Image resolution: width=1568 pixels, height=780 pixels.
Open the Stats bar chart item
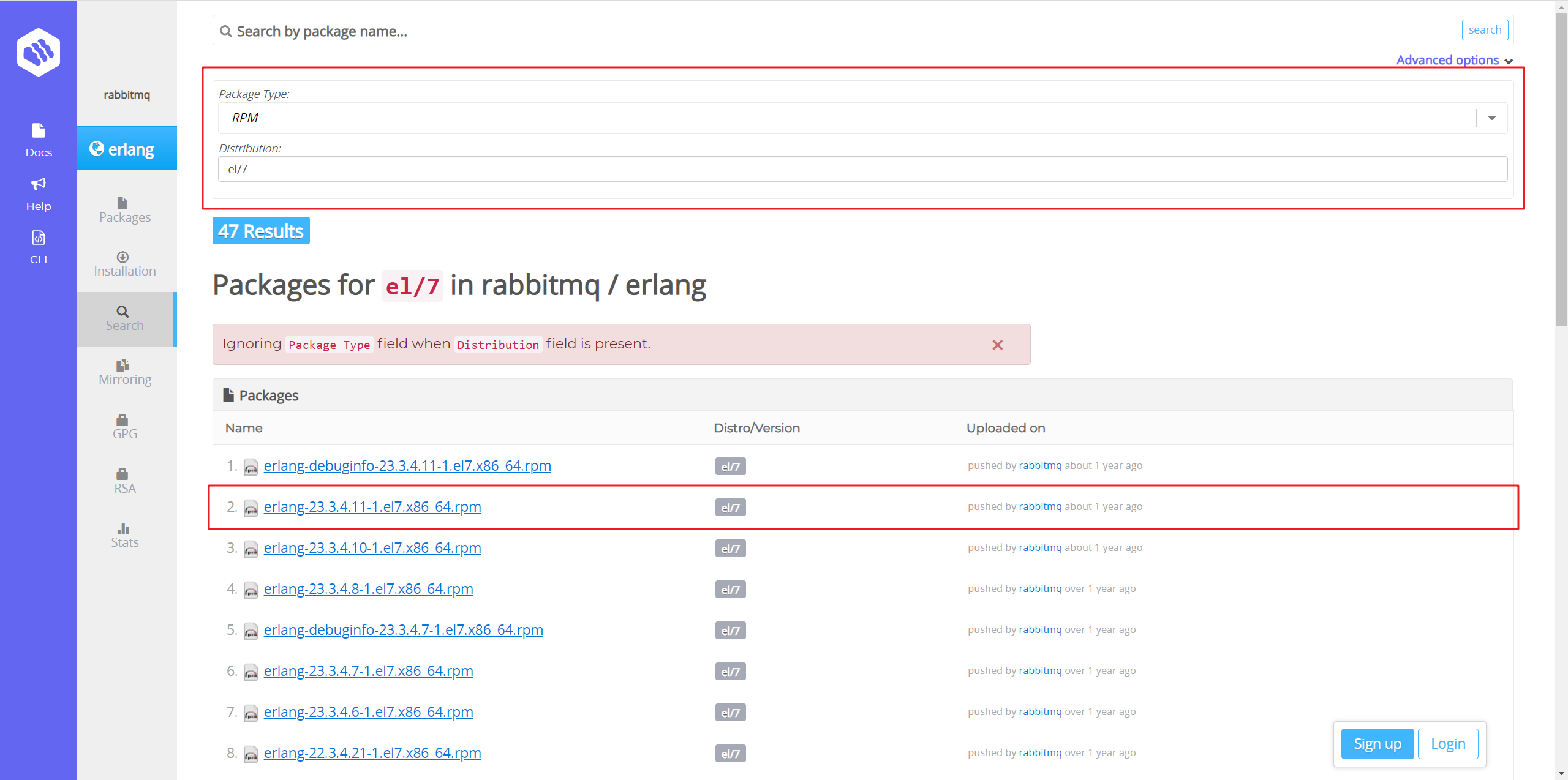(x=125, y=536)
